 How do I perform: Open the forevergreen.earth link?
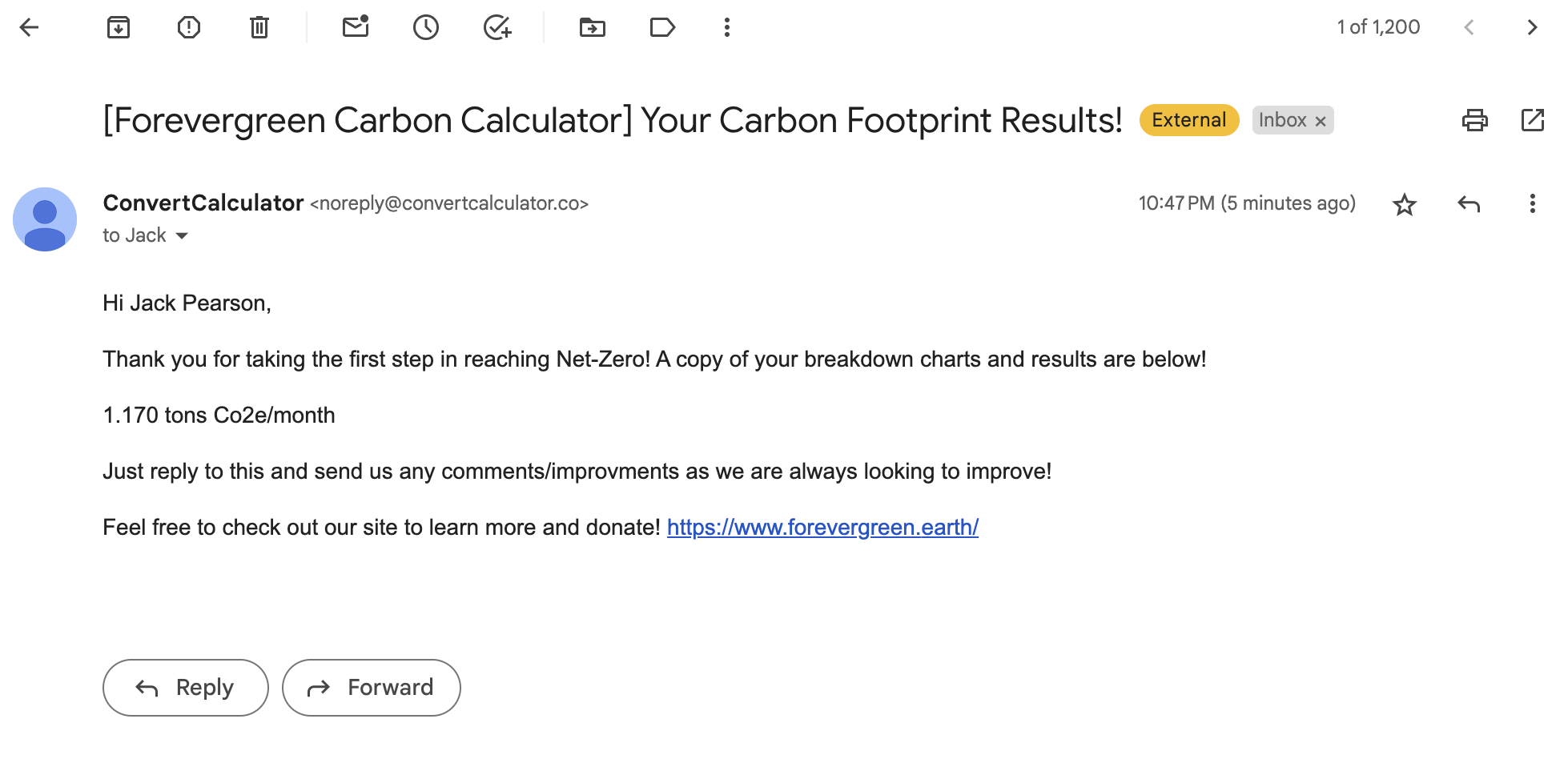click(822, 528)
